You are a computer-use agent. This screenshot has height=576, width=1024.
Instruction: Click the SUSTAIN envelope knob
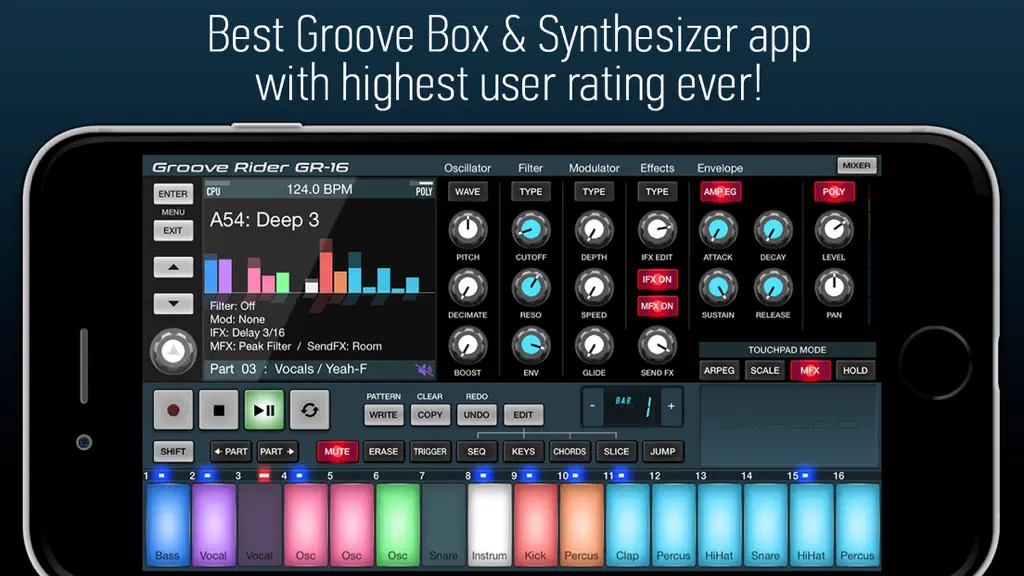click(718, 287)
